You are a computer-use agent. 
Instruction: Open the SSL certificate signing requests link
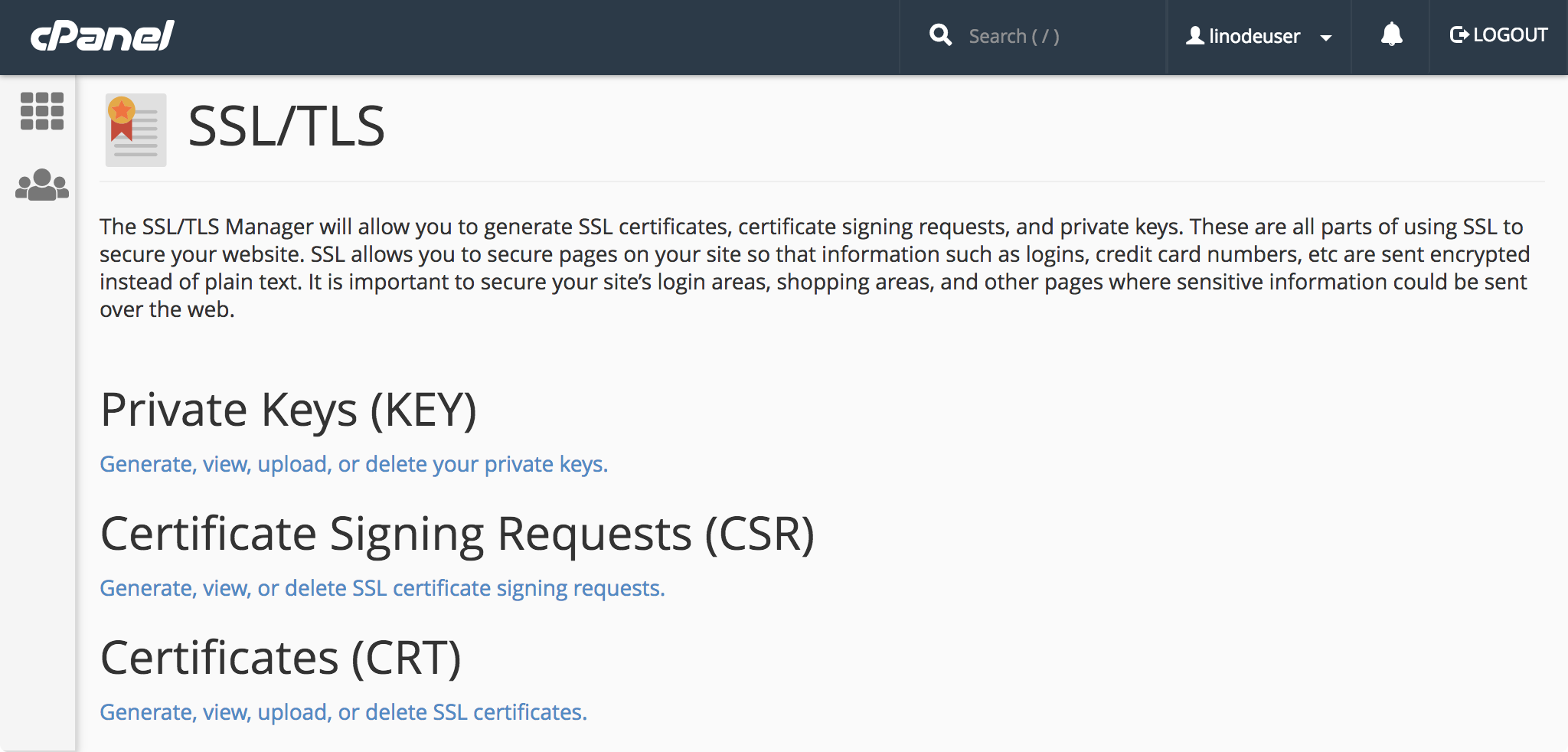coord(381,588)
